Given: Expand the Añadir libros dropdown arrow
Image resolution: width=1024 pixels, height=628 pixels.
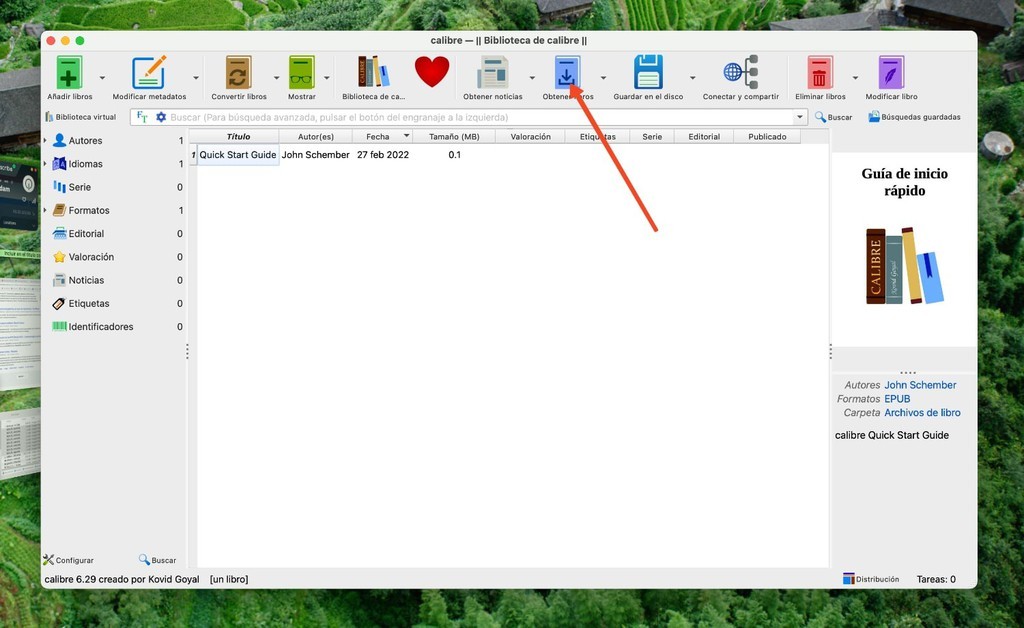Looking at the screenshot, I should coord(102,78).
